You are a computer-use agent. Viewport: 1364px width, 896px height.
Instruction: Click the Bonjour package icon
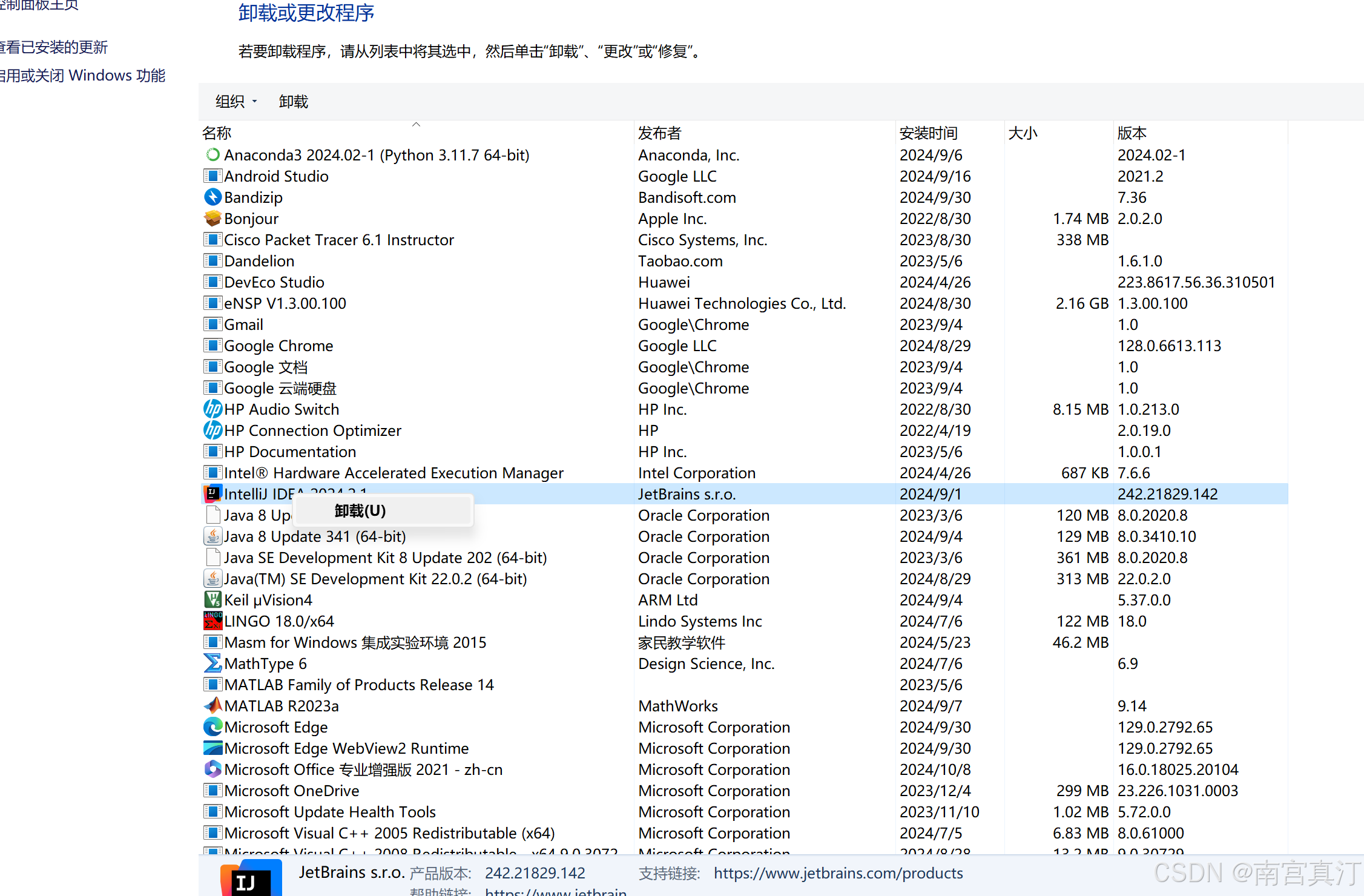(x=213, y=219)
